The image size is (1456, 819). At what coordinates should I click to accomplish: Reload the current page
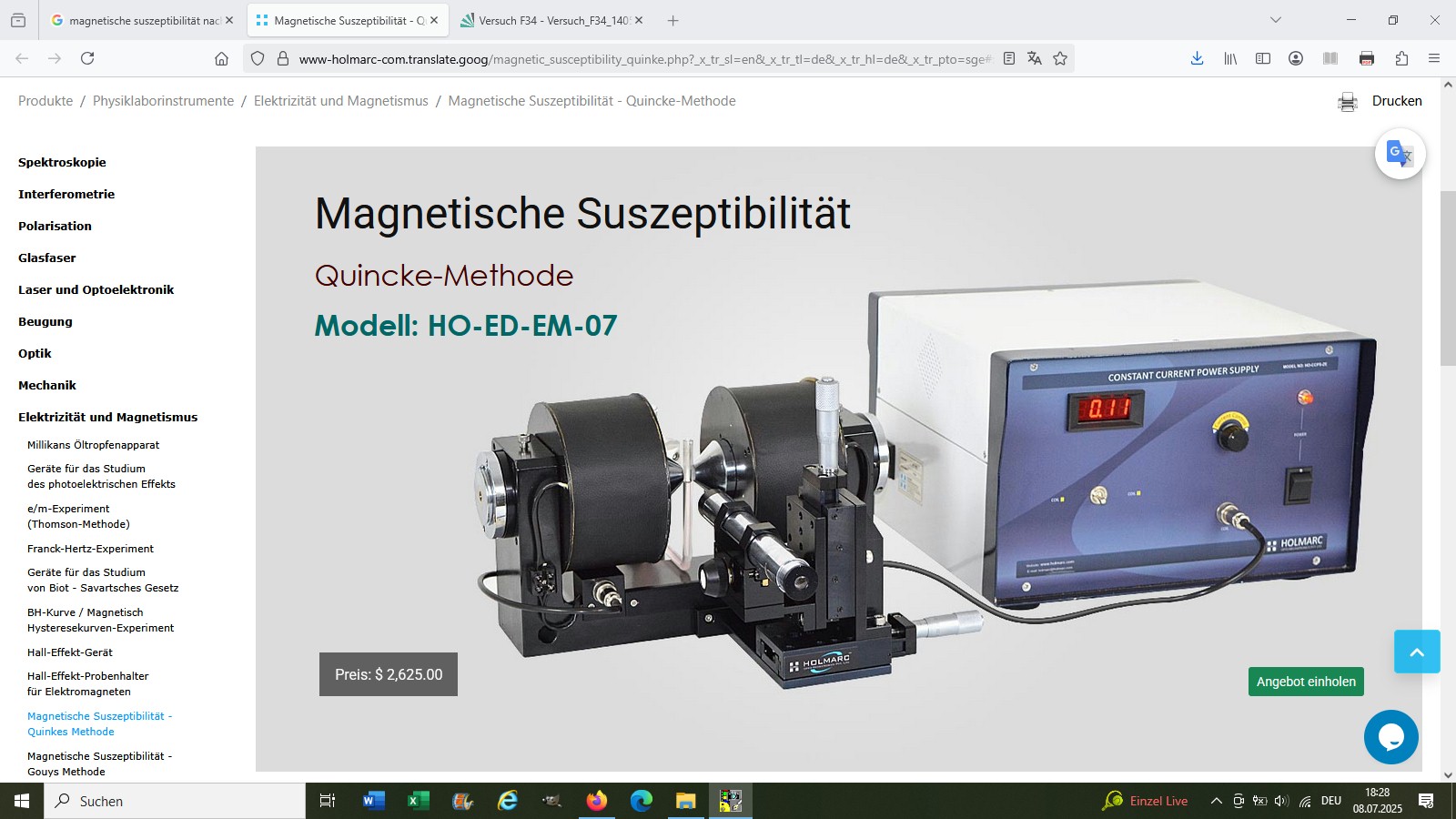[87, 58]
